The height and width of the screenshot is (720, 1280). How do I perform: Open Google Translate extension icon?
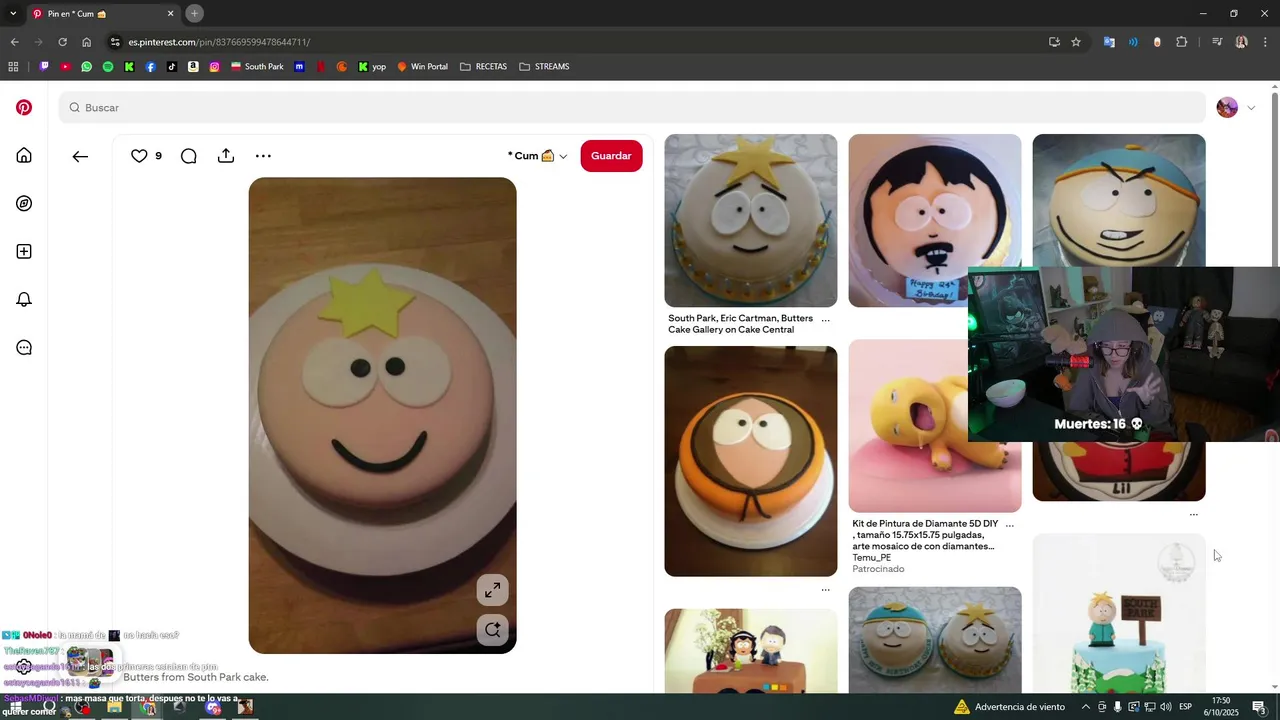tap(1109, 42)
